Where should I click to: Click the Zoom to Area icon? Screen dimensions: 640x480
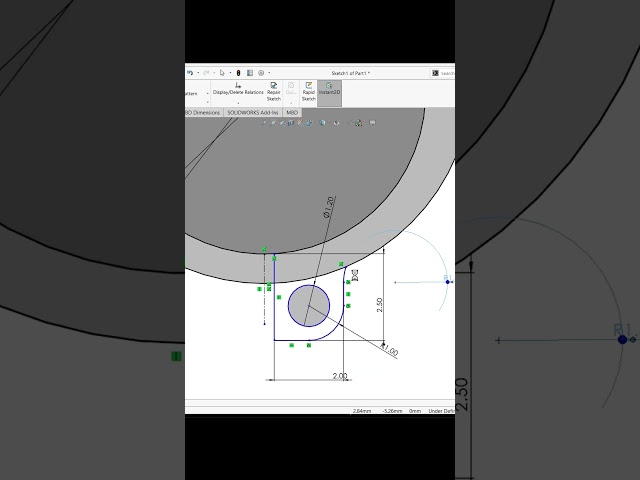[x=273, y=123]
